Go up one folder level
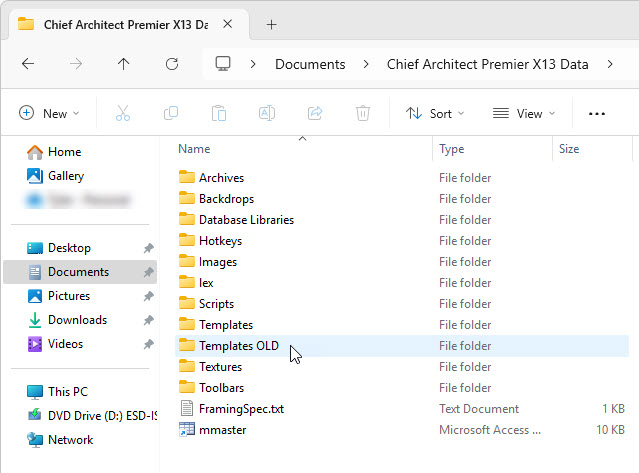The image size is (639, 473). point(123,64)
